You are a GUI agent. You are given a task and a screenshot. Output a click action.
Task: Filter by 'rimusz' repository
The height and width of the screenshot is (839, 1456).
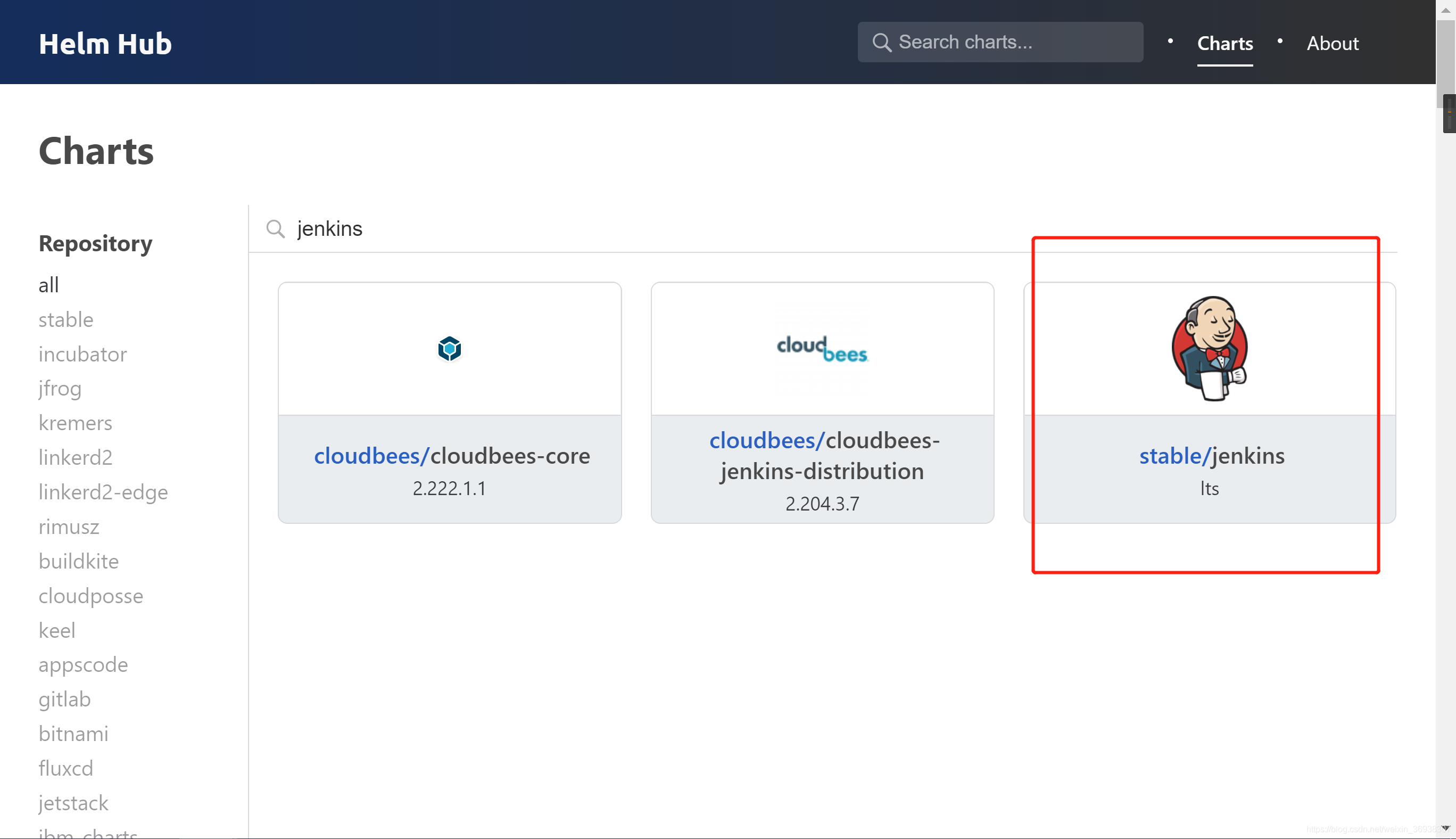click(x=69, y=527)
